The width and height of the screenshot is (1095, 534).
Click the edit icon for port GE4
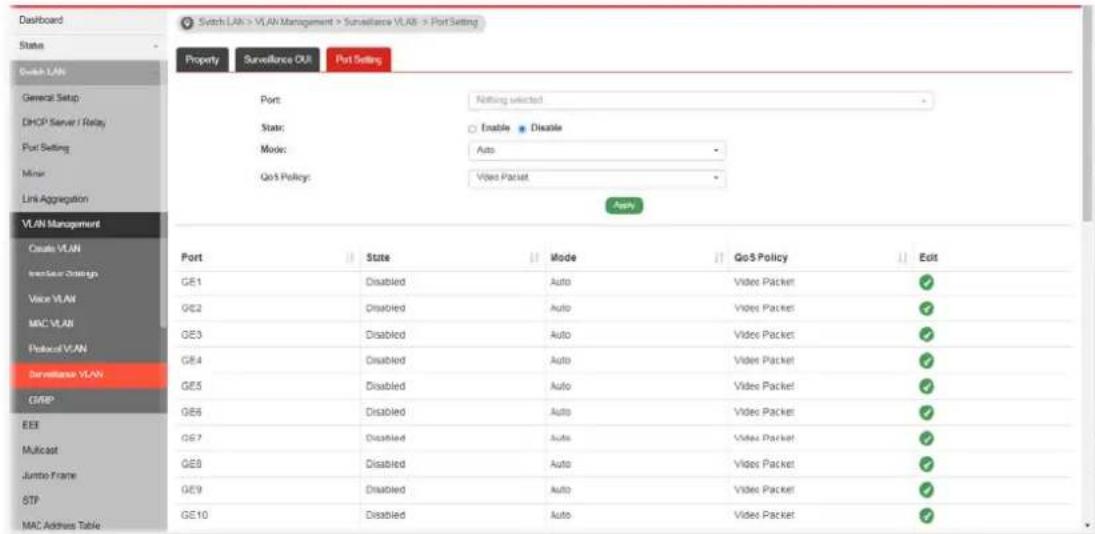(927, 360)
